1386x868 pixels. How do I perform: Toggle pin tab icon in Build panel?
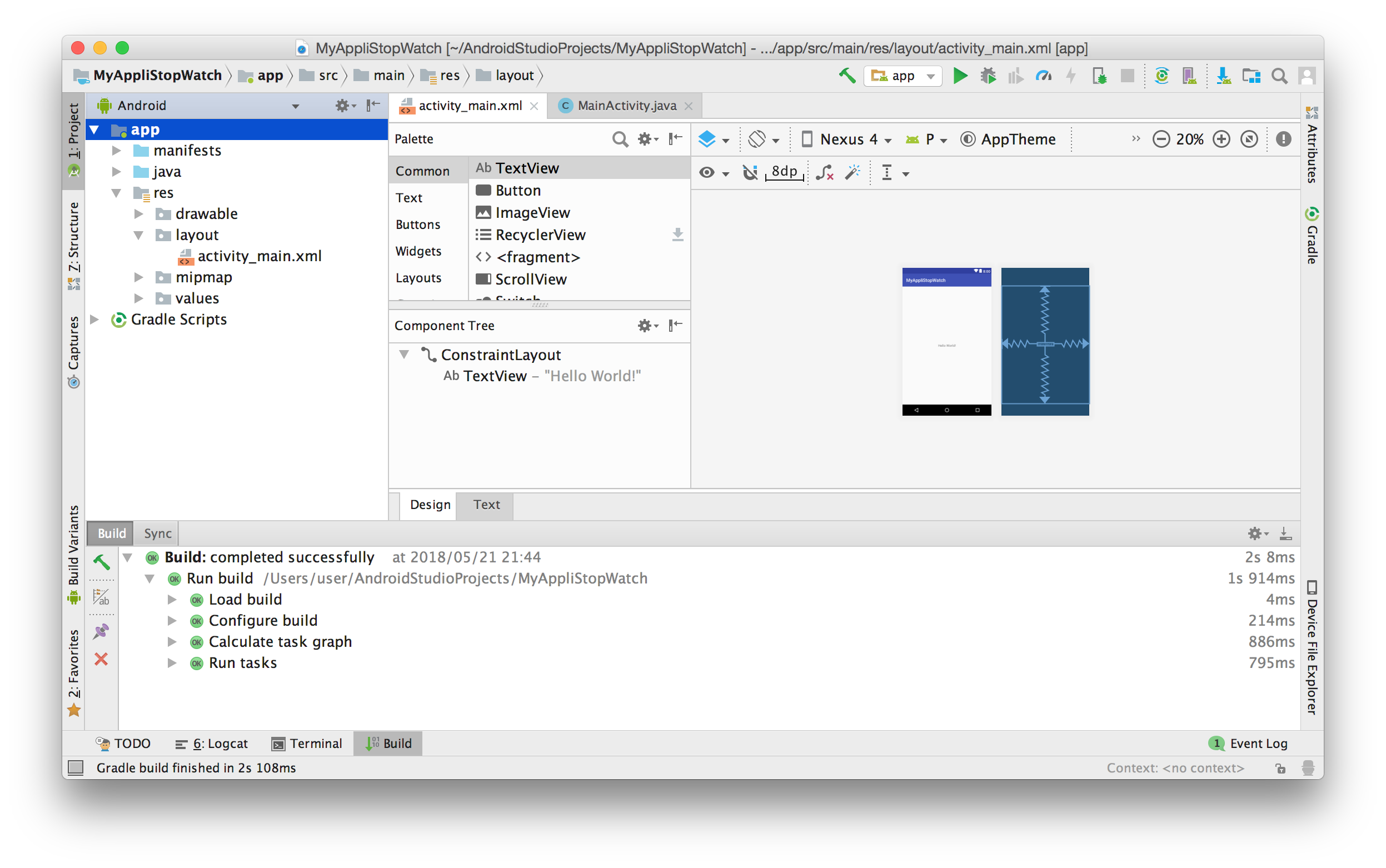(x=101, y=631)
